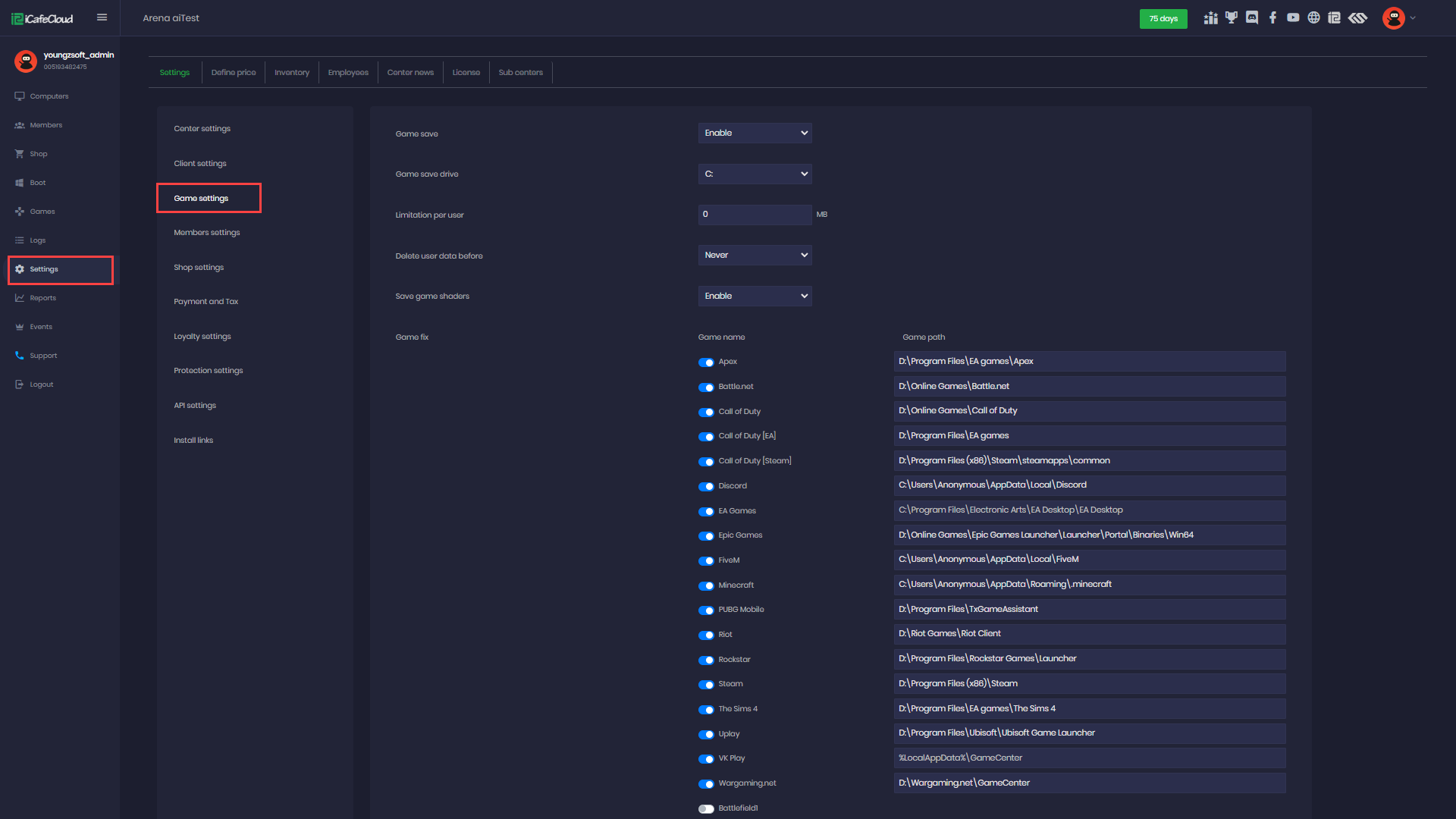This screenshot has width=1456, height=819.
Task: Open Payment and Tax section
Action: tap(206, 302)
